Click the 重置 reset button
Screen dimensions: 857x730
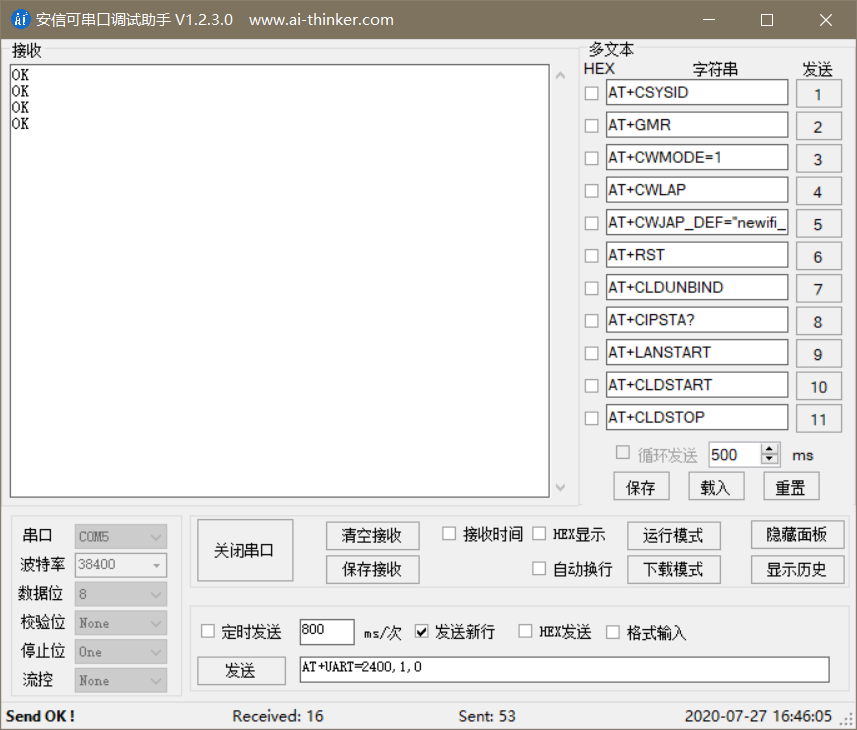point(791,486)
